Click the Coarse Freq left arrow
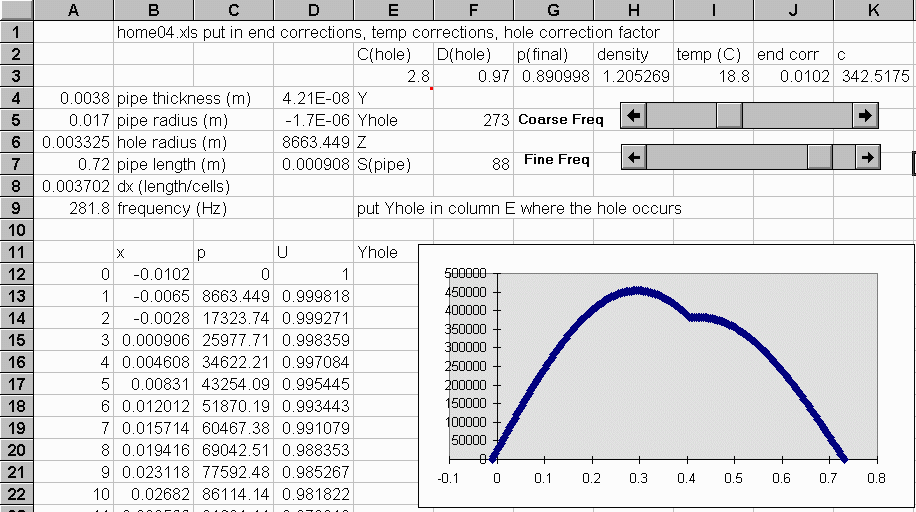Screen dimensions: 916x512 point(633,116)
